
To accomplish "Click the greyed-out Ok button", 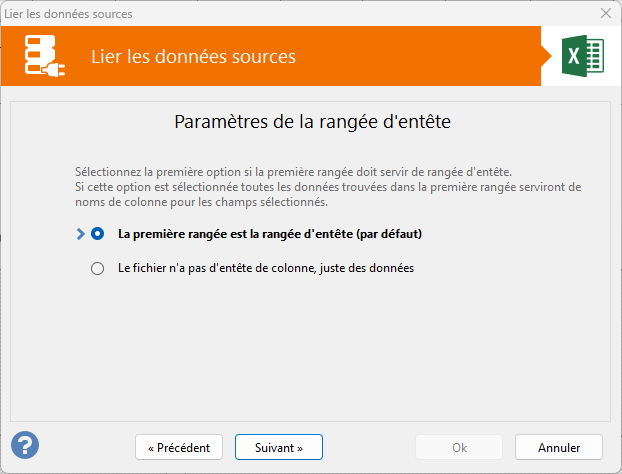I will tap(459, 447).
